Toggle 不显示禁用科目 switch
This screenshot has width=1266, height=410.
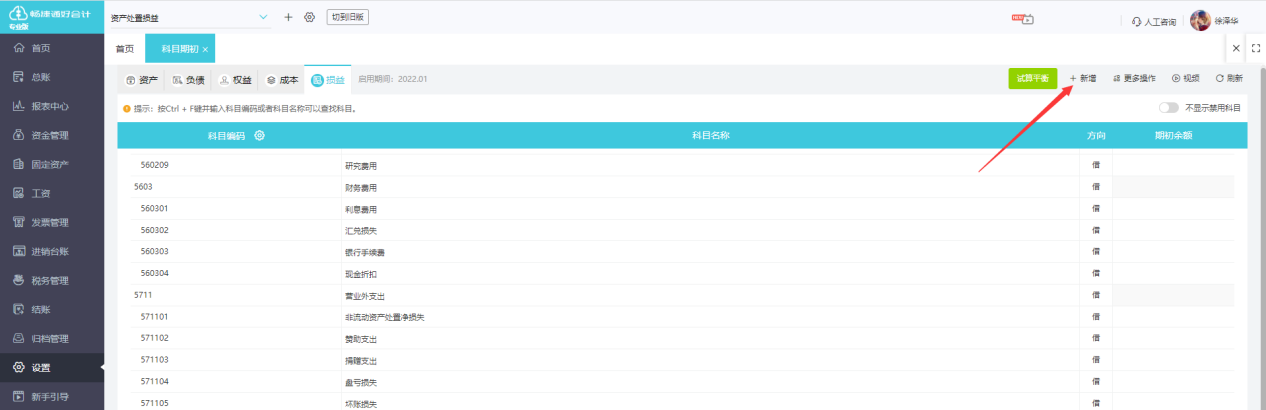[x=1168, y=108]
